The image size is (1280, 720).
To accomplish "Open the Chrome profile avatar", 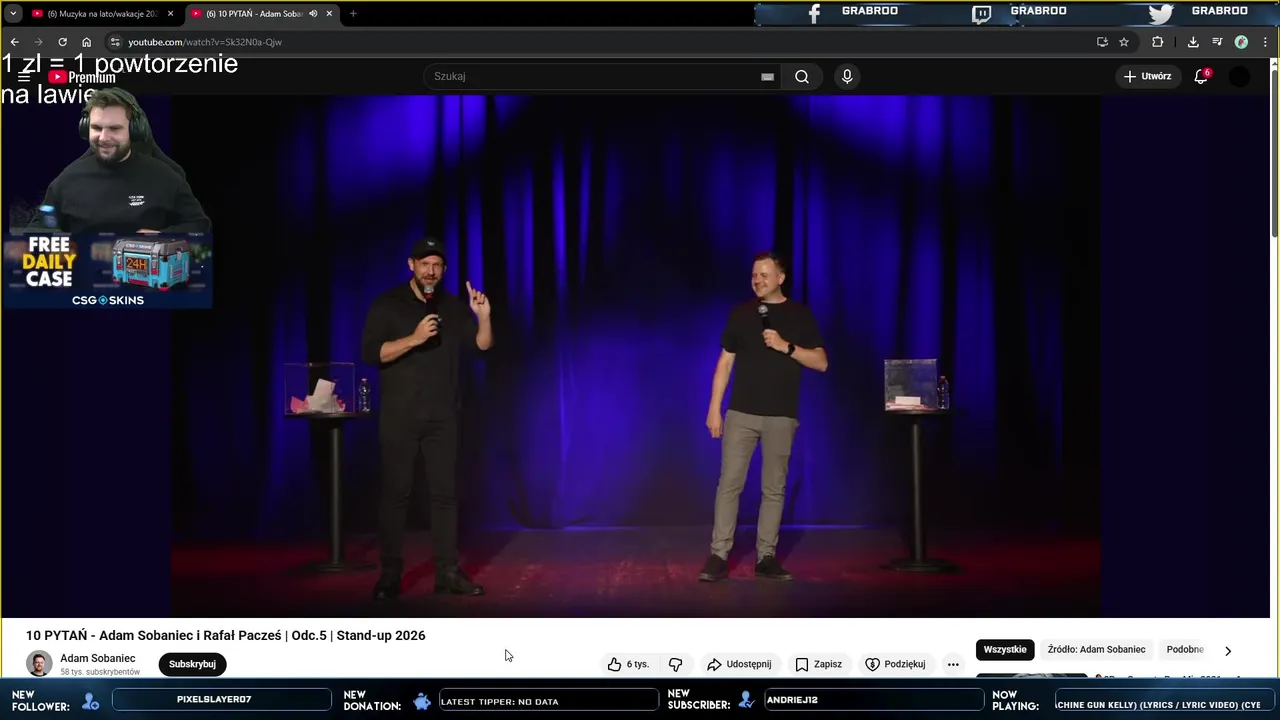I will point(1241,42).
